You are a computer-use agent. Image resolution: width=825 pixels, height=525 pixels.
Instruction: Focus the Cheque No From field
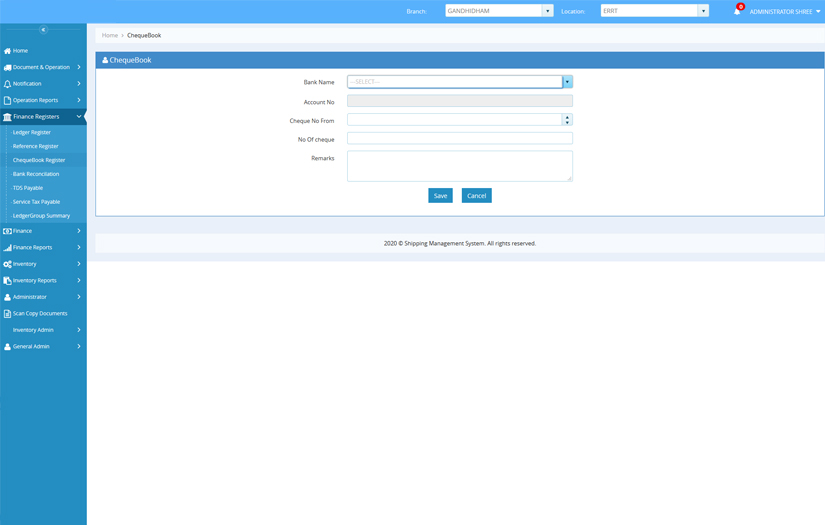(x=455, y=120)
